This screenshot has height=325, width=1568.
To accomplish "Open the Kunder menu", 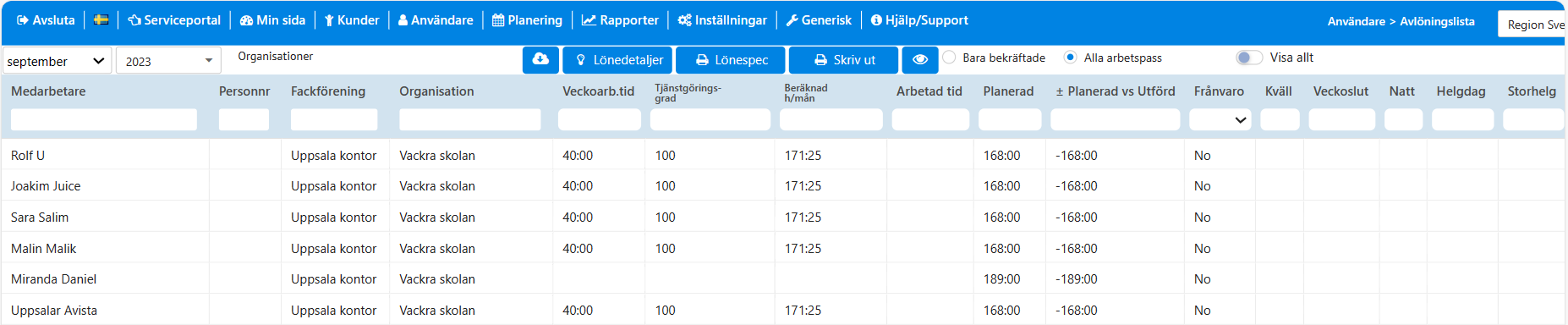I will 352,20.
